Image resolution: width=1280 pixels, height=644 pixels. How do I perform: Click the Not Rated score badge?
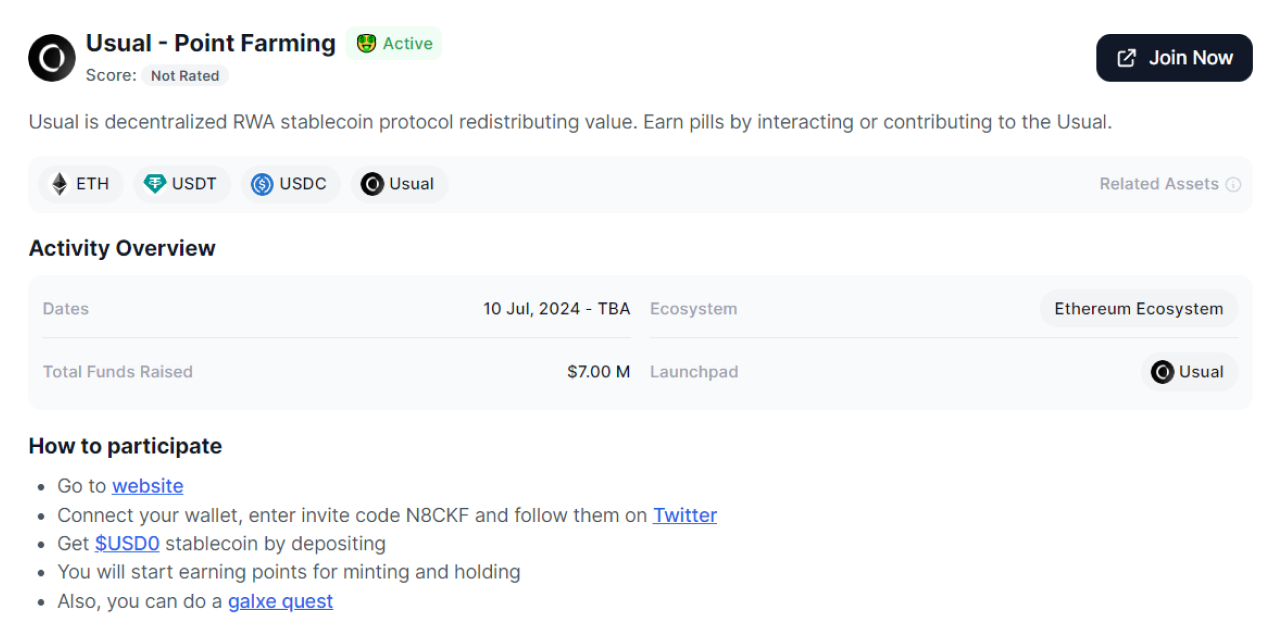185,75
